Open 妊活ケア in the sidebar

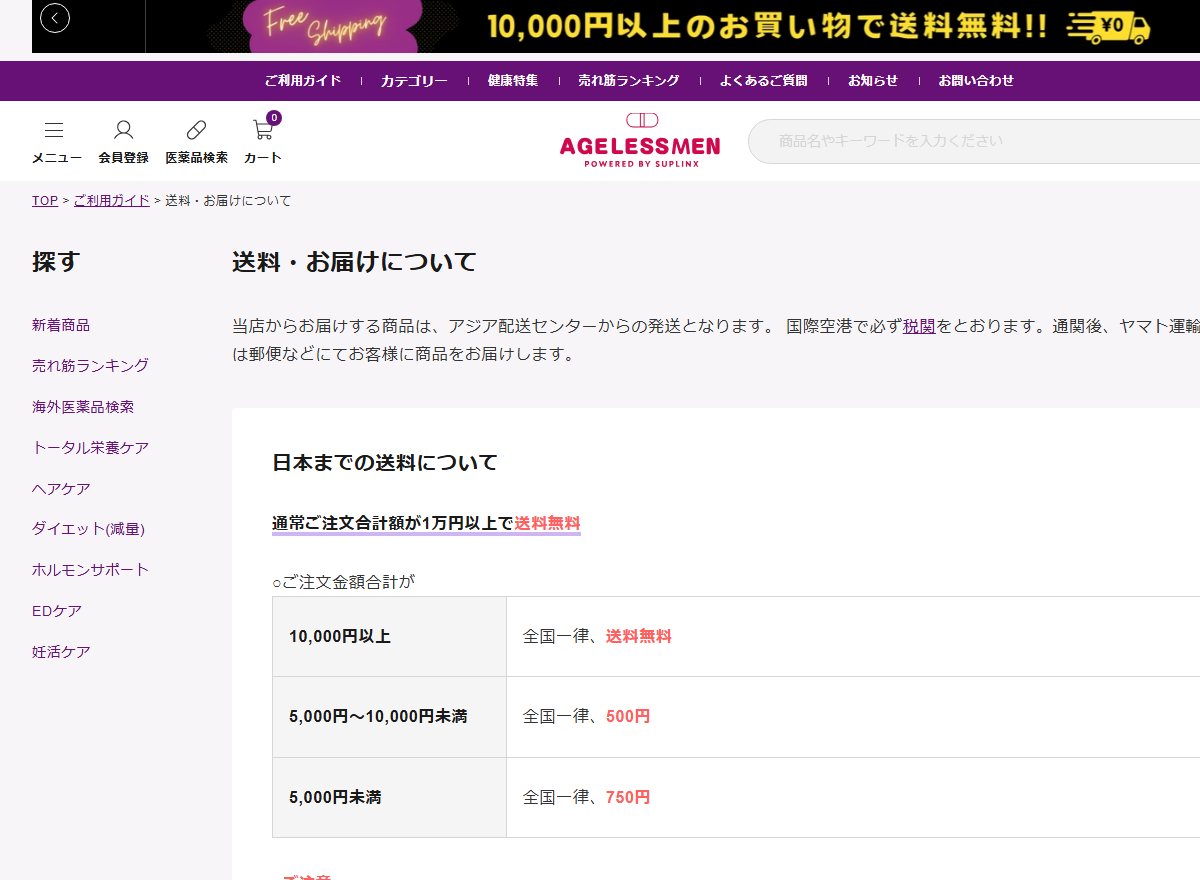[61, 652]
